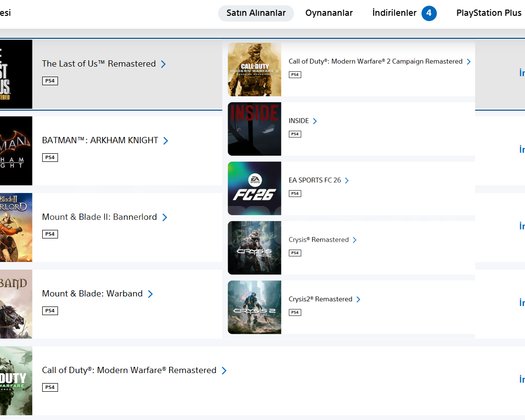Image resolution: width=525 pixels, height=420 pixels.
Task: Open Mount & Blade: Warband title link
Action: 92,294
